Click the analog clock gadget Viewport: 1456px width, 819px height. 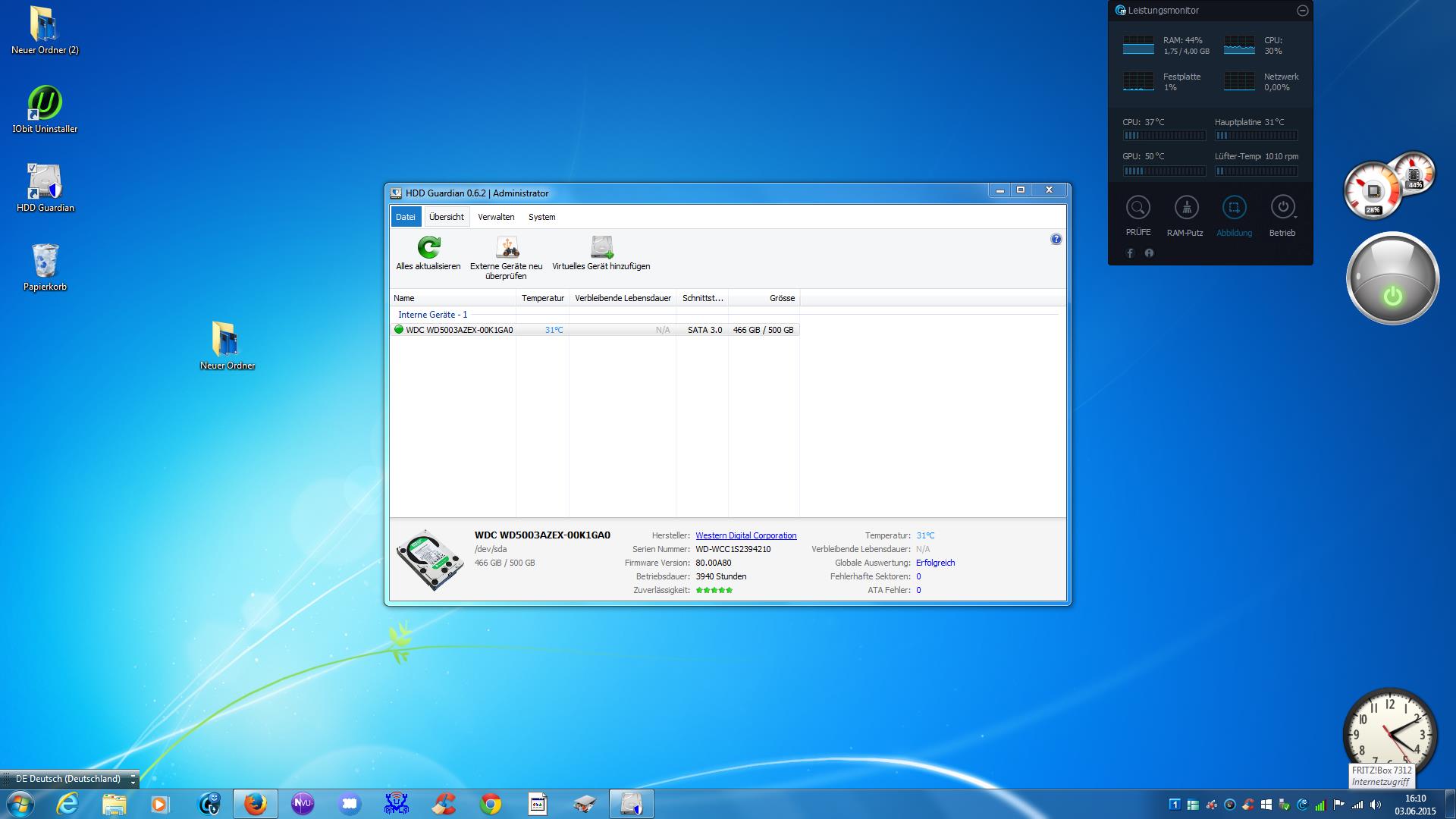coord(1389,734)
